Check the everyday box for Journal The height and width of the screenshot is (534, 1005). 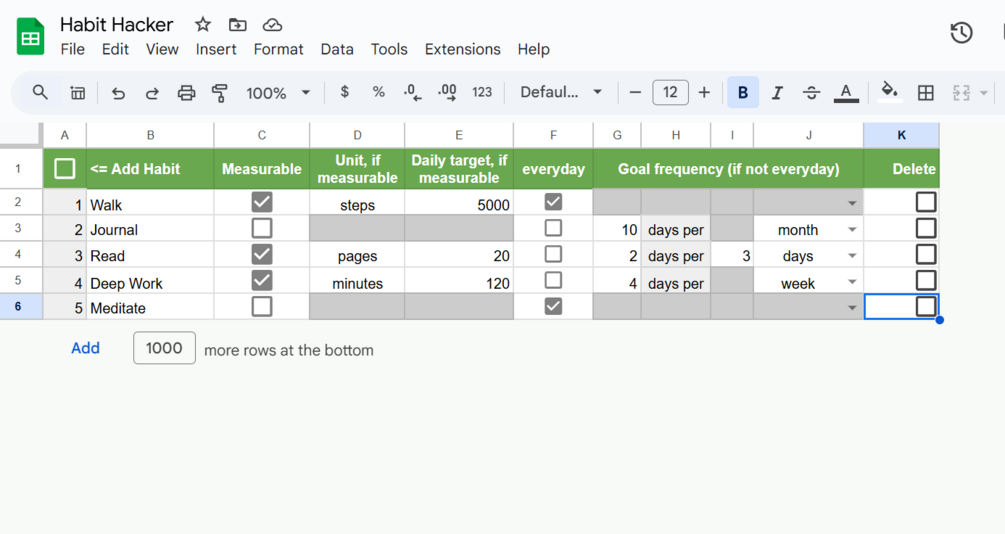553,229
